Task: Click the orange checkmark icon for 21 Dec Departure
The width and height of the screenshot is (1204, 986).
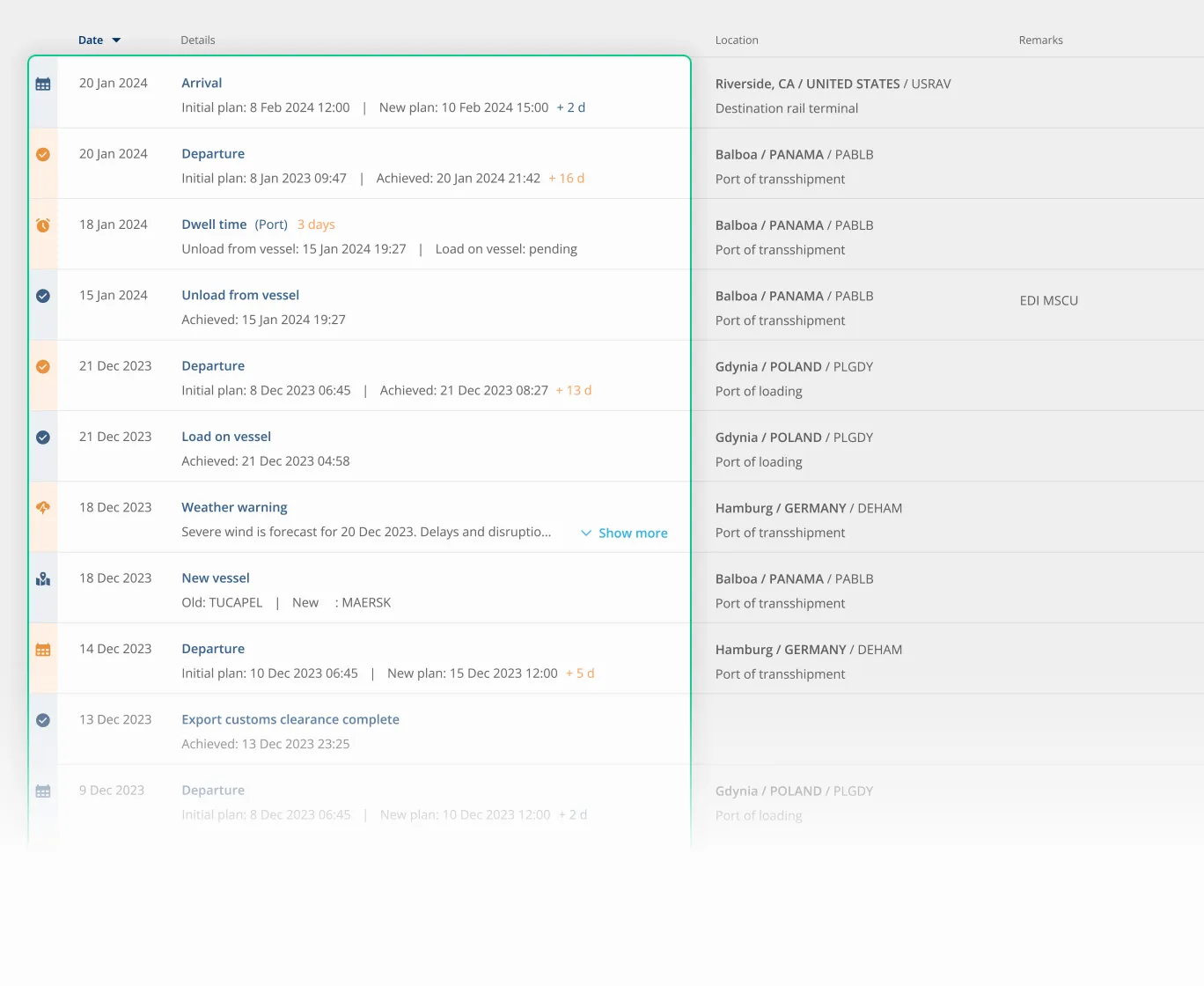Action: coord(43,366)
